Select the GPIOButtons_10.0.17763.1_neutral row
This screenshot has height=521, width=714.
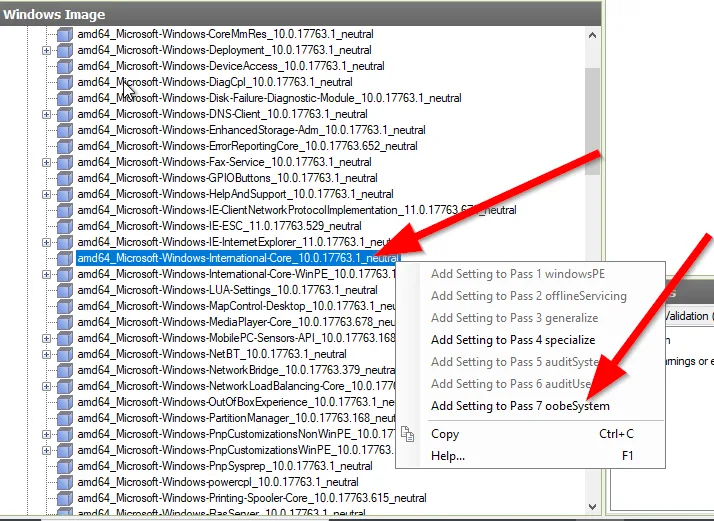point(227,178)
